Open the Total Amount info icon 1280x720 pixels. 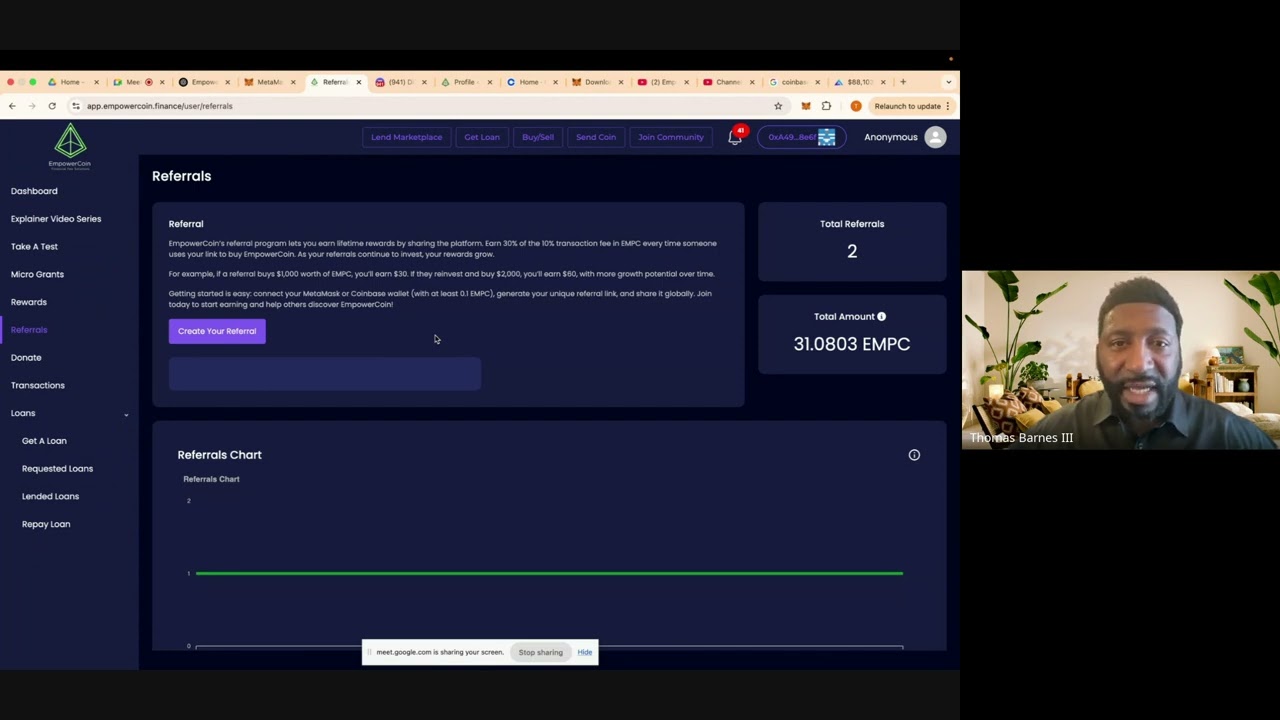click(x=881, y=316)
